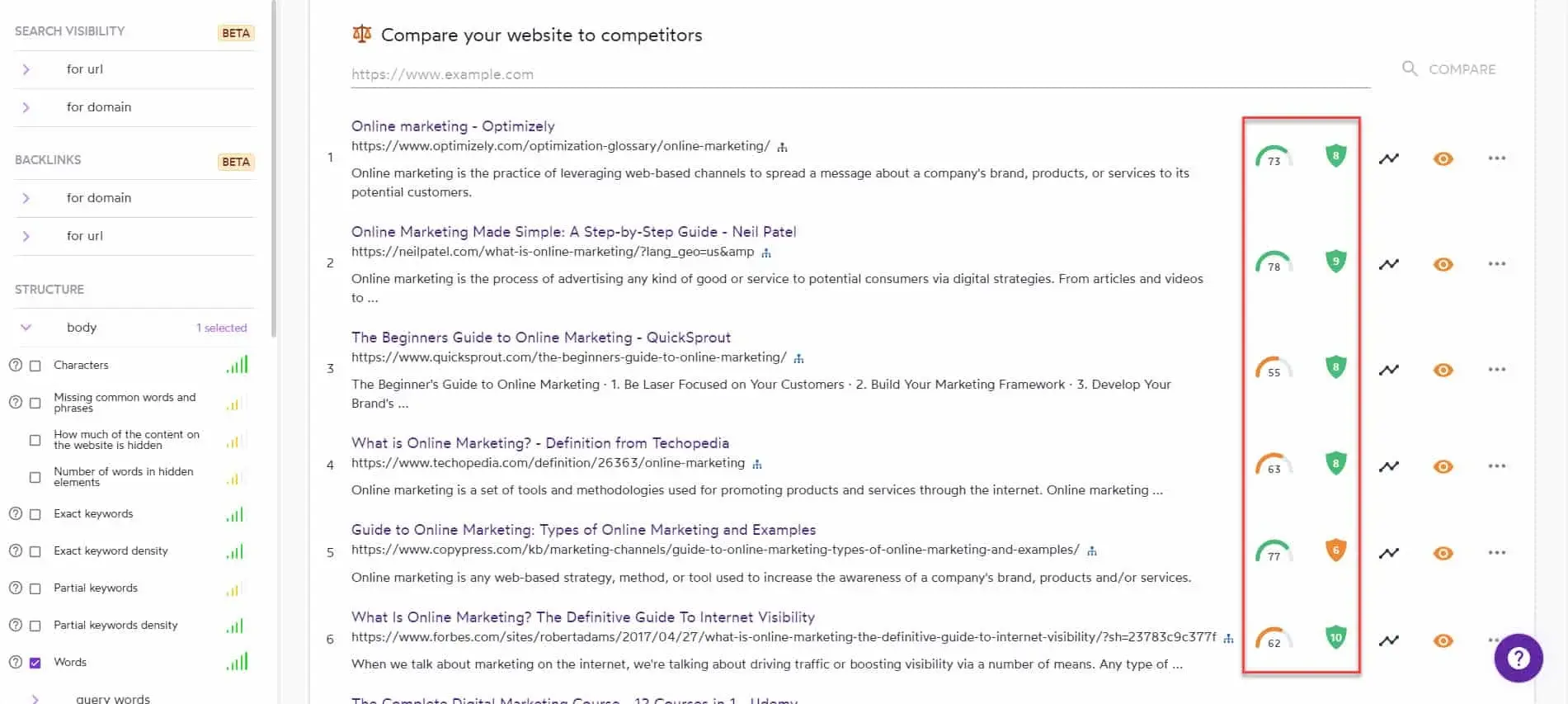This screenshot has width=1568, height=704.
Task: Click the sitemap icon next to Optimizely URL
Action: pos(782,148)
